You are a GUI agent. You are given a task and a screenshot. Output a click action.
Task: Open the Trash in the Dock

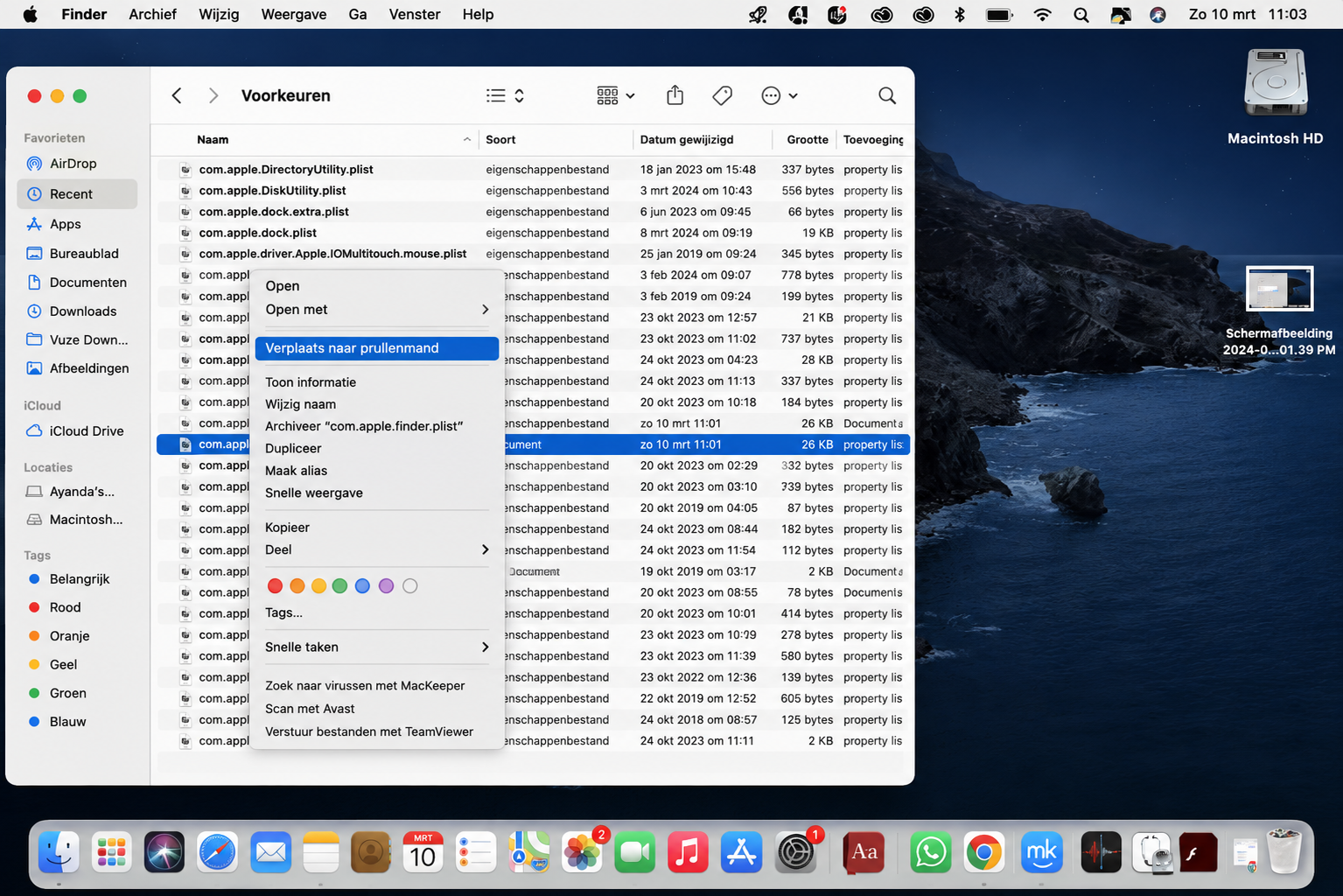pyautogui.click(x=1284, y=852)
